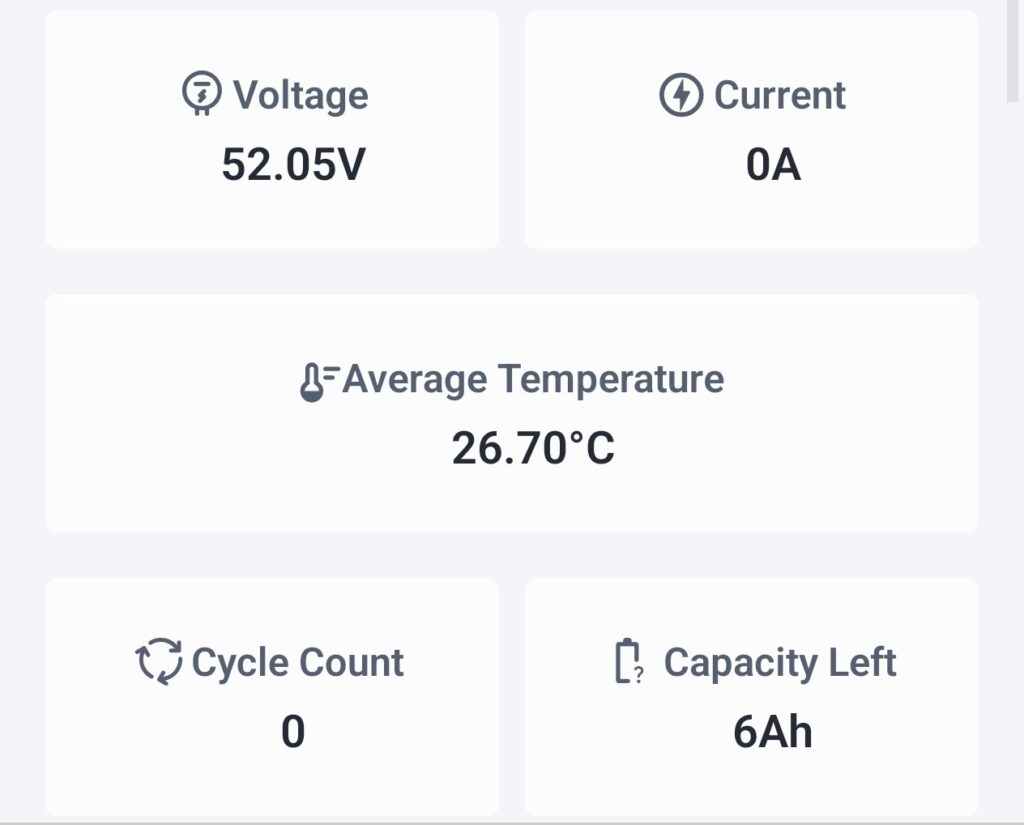Click the Cycle Count value 0
The height and width of the screenshot is (825, 1024).
click(292, 732)
